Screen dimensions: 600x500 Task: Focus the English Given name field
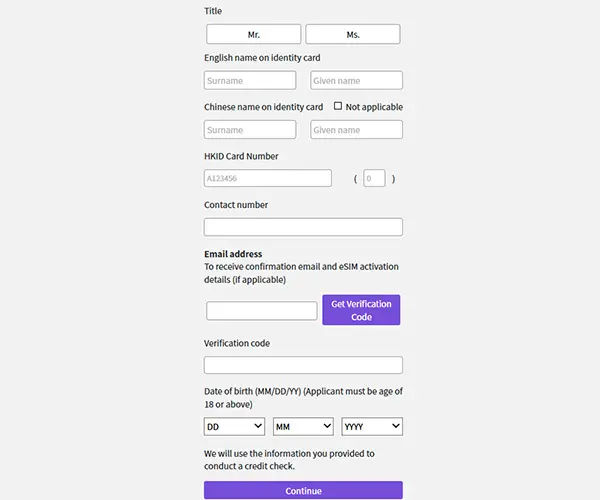[356, 80]
